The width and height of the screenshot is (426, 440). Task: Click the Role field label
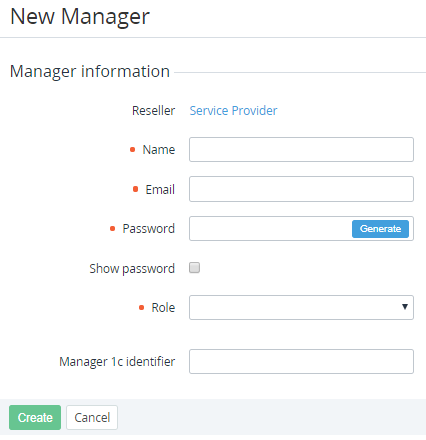coord(163,307)
